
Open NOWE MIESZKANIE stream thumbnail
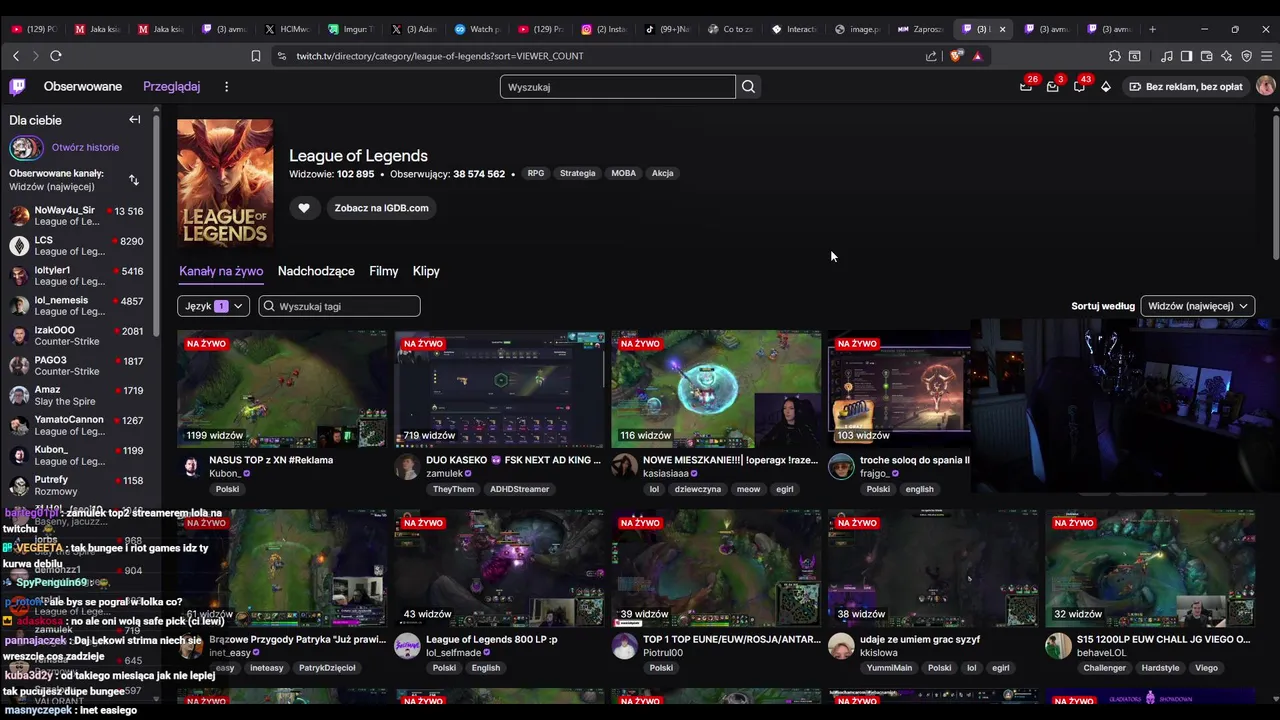[x=716, y=389]
